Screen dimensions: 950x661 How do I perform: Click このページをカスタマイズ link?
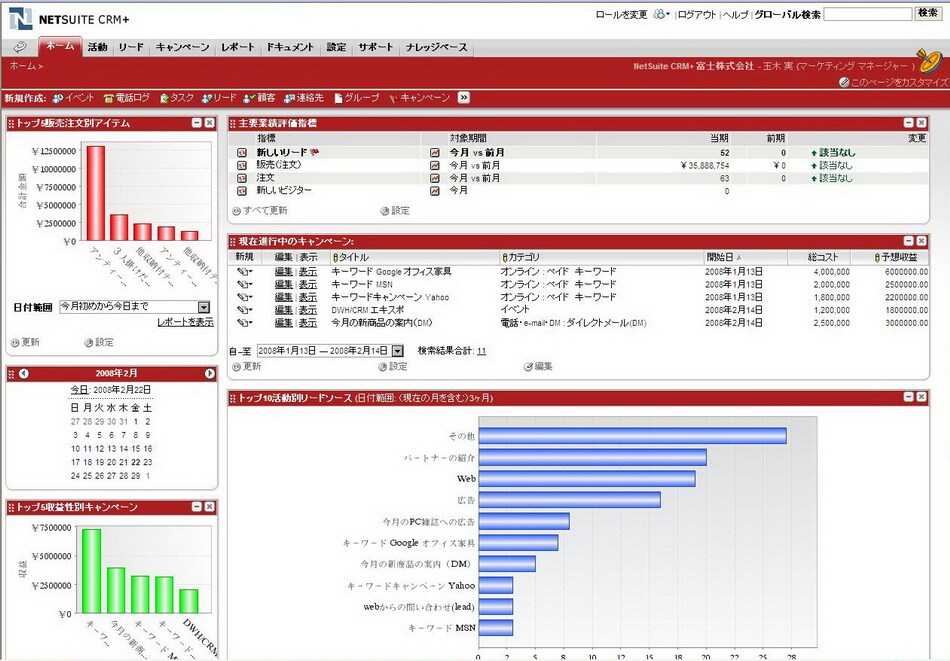pos(894,82)
